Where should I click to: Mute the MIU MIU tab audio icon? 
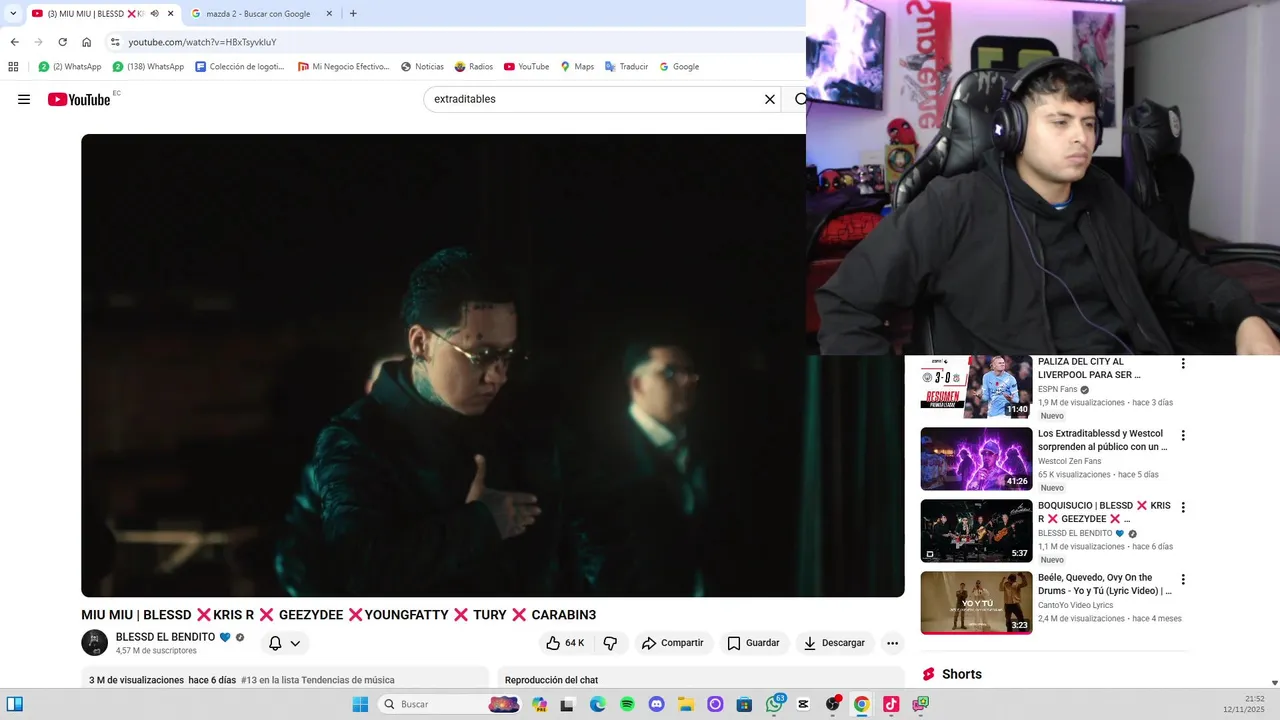[154, 14]
